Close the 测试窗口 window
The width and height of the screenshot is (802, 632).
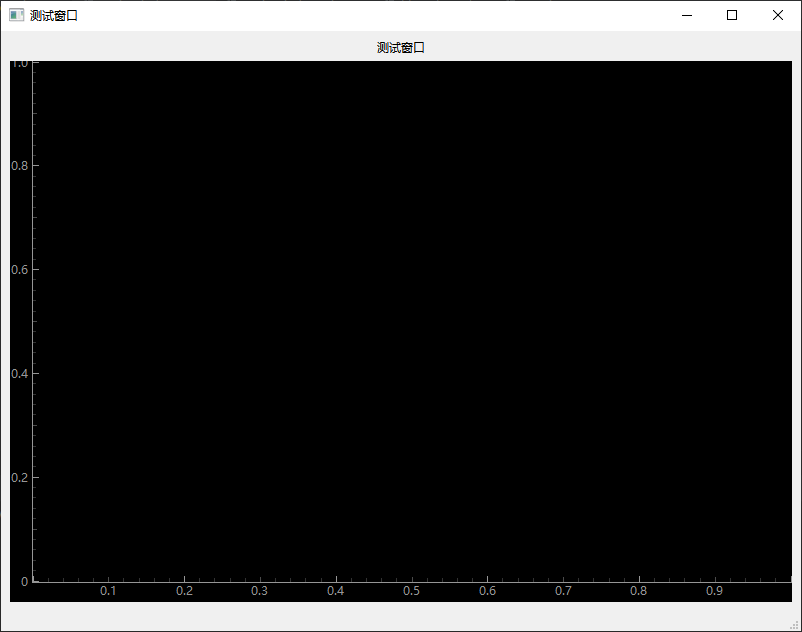(777, 15)
